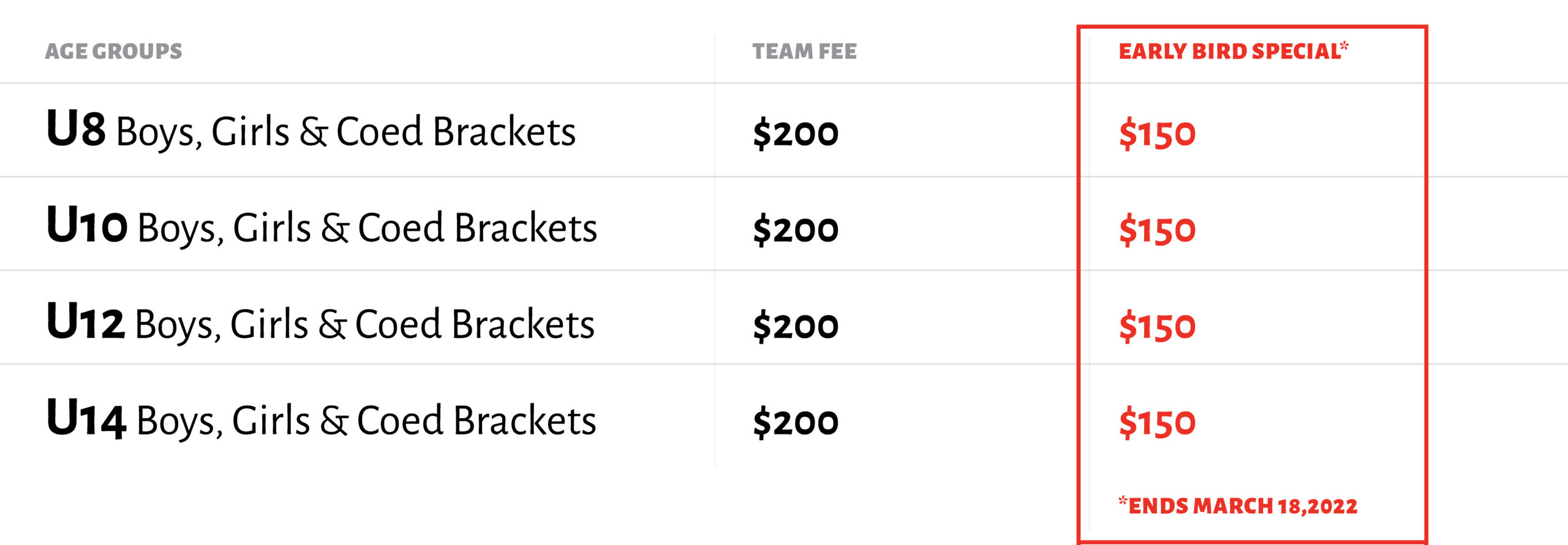The height and width of the screenshot is (545, 1568).
Task: Click the $200 team fee for U10
Action: (796, 230)
